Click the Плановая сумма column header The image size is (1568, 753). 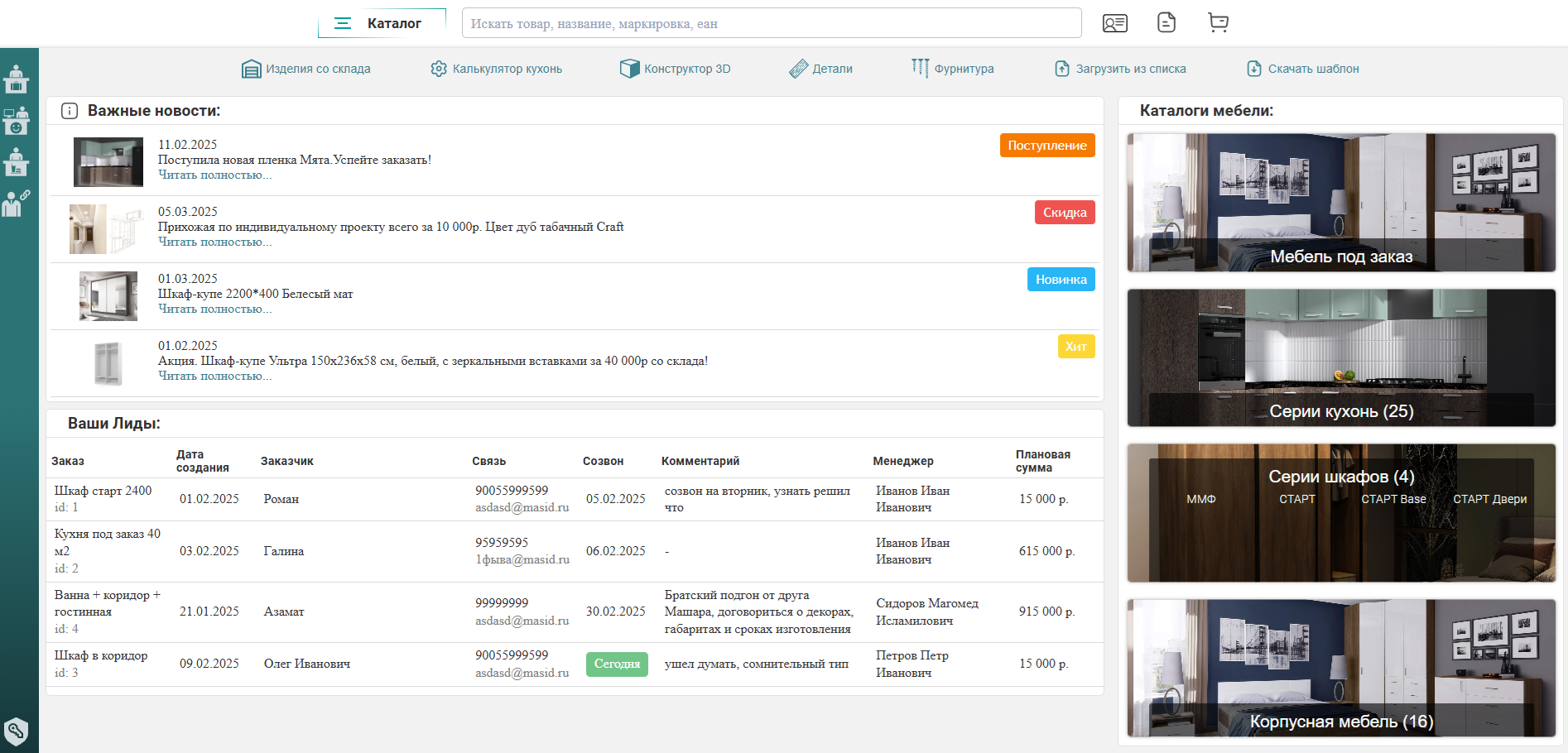point(1043,461)
